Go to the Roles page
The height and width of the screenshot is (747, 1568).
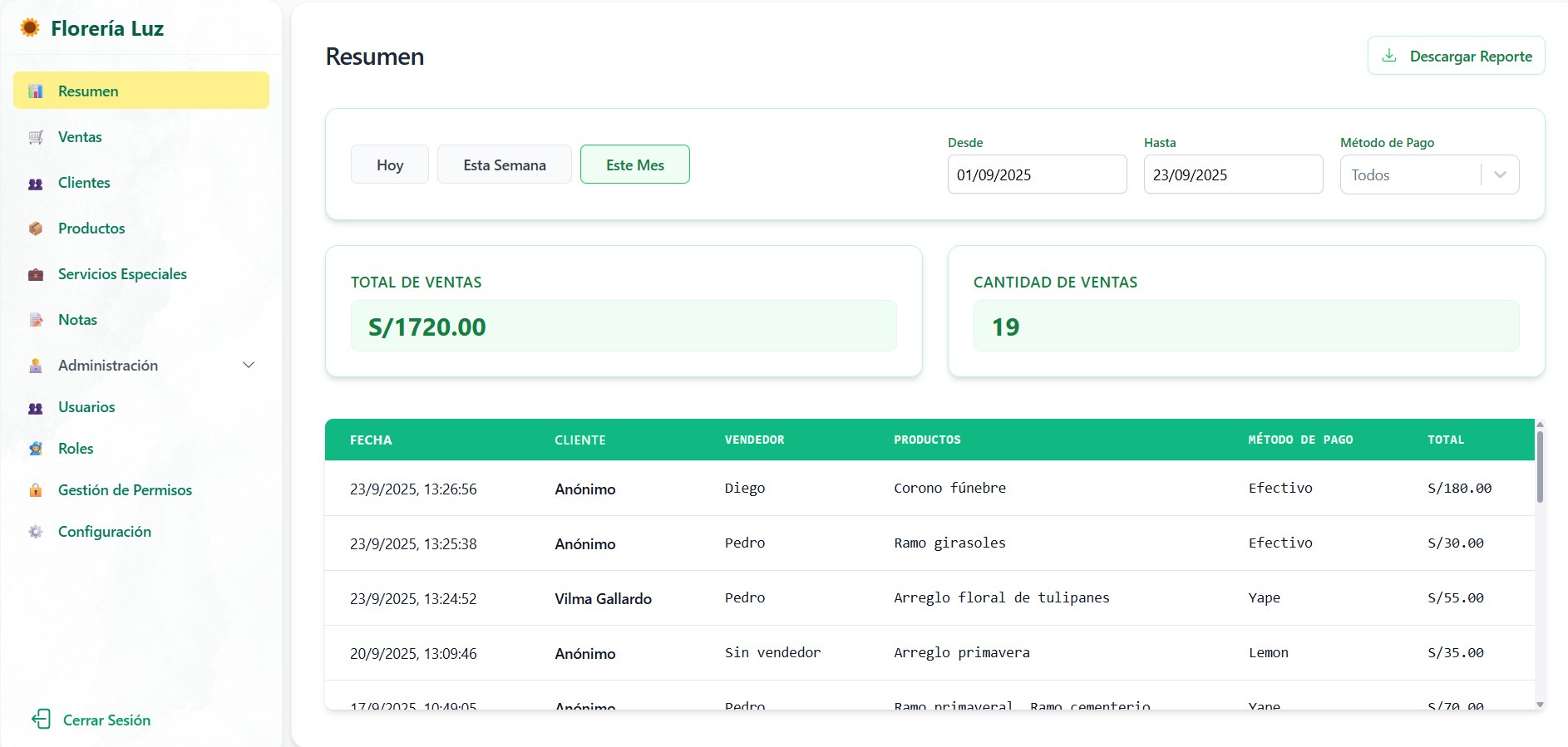click(x=76, y=449)
